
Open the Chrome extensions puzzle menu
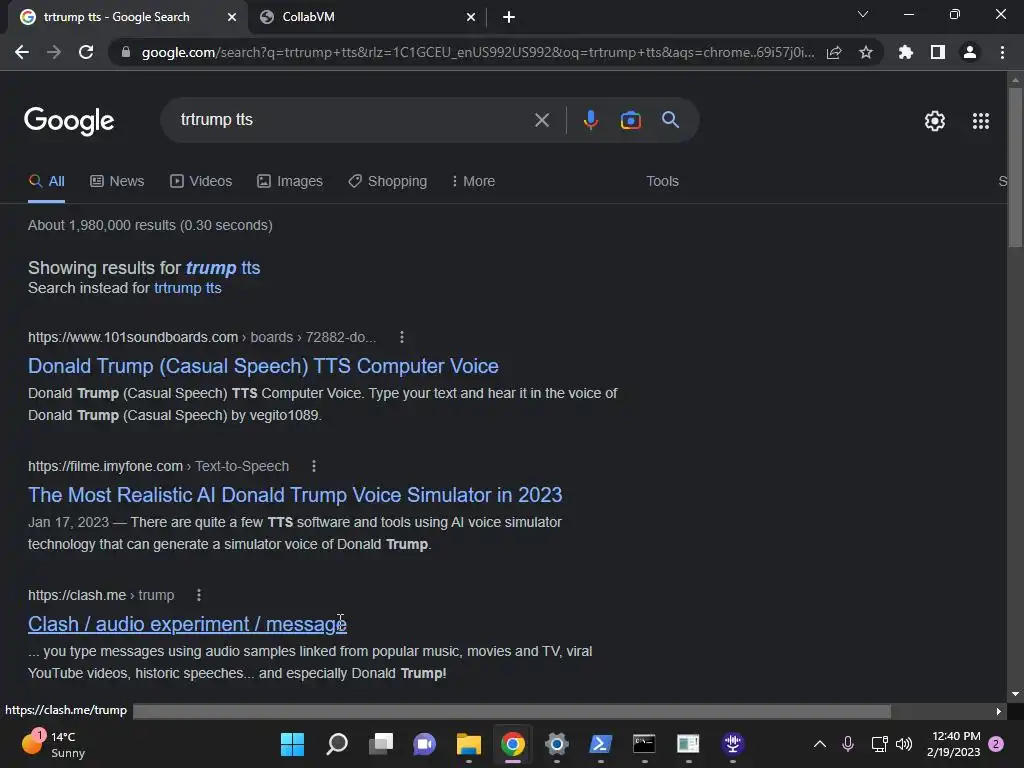click(906, 52)
